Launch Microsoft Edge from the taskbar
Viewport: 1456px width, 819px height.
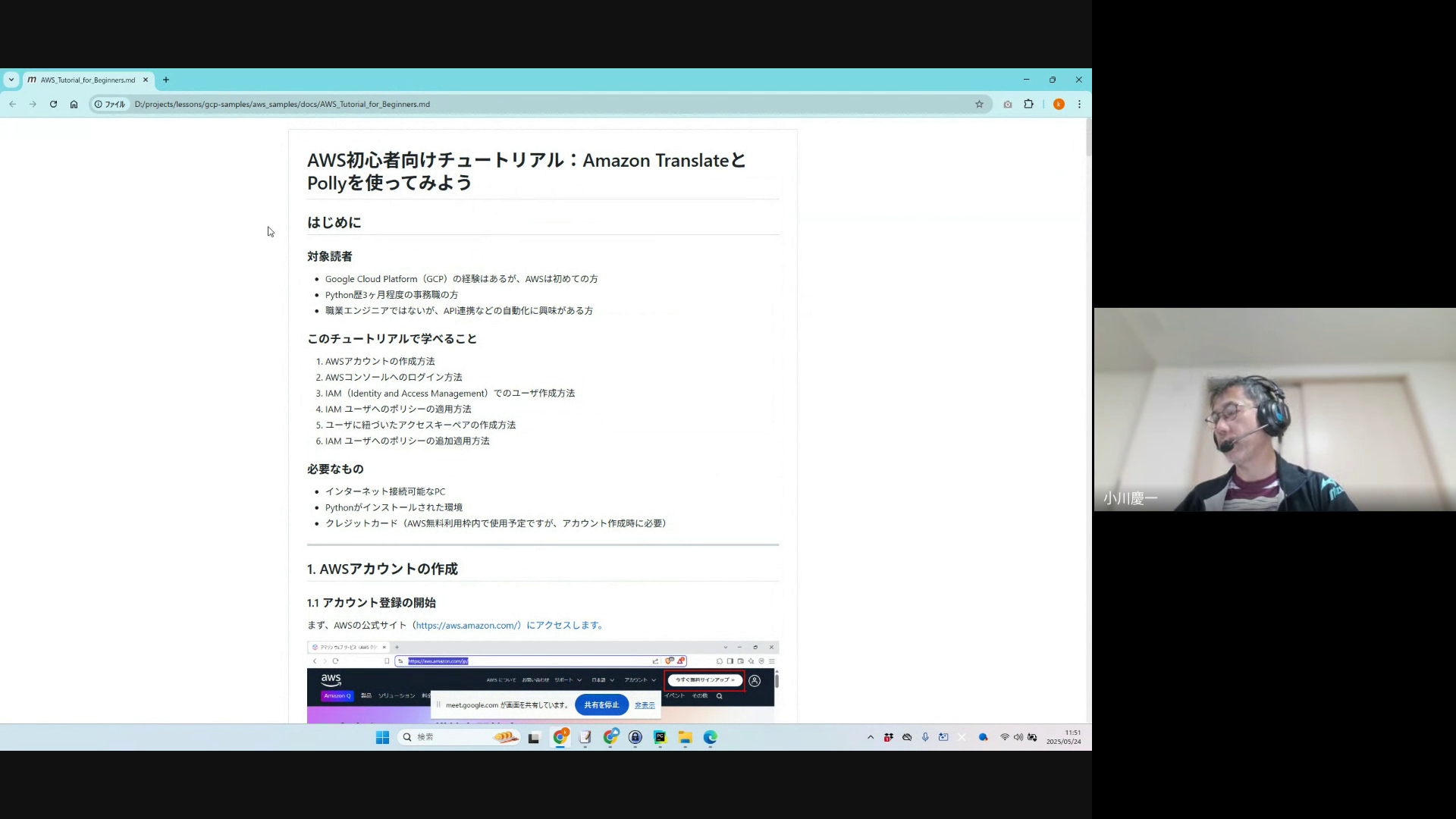[x=710, y=737]
